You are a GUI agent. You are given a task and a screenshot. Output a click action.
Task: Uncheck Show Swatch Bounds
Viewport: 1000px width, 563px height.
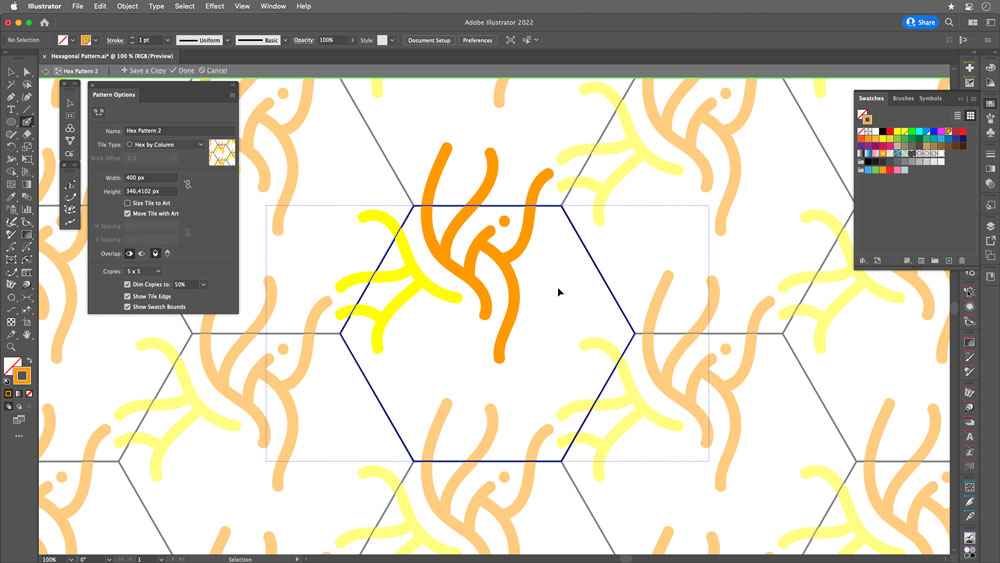click(x=128, y=307)
